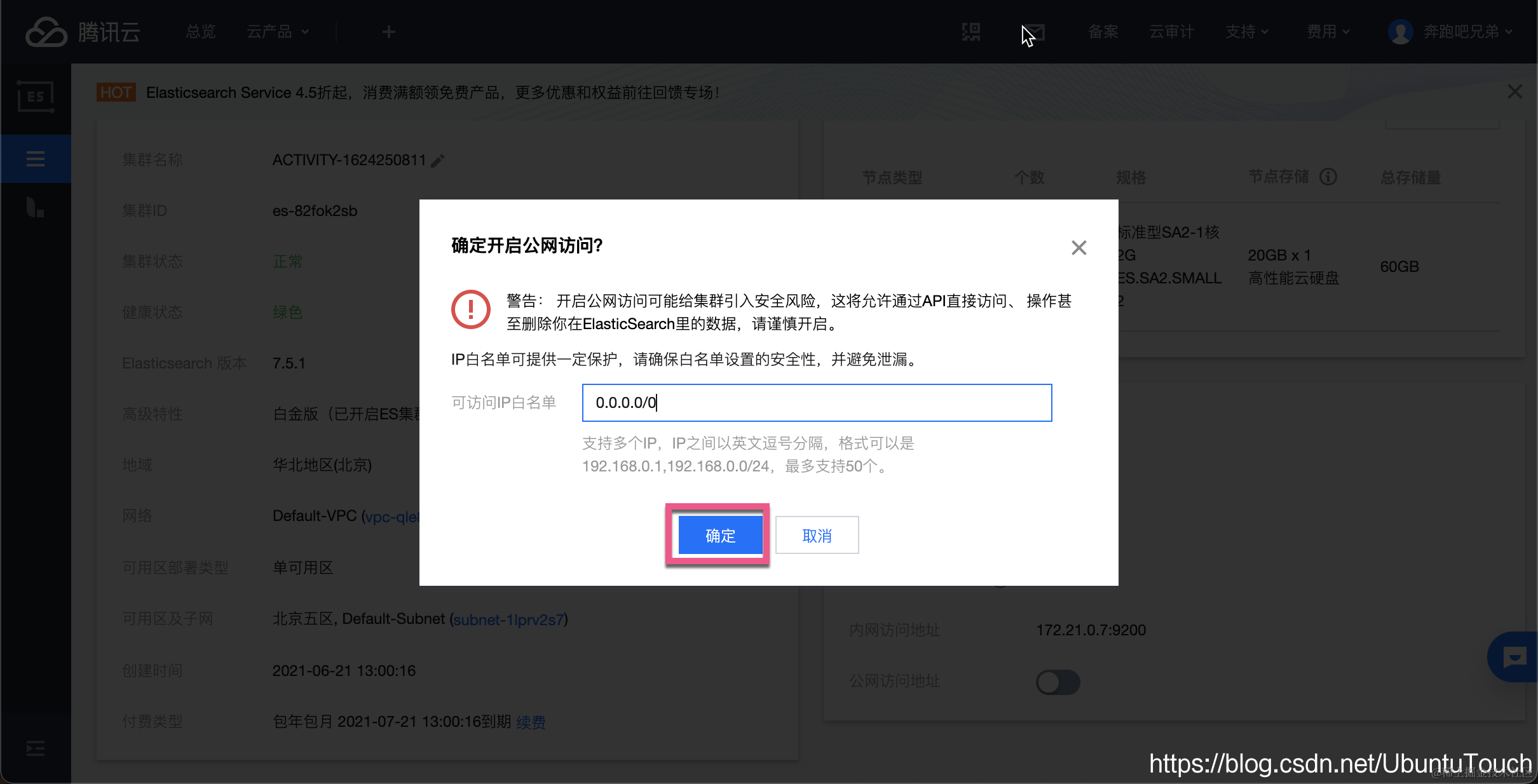Open the message center envelope icon
The height and width of the screenshot is (784, 1538).
[x=1035, y=32]
